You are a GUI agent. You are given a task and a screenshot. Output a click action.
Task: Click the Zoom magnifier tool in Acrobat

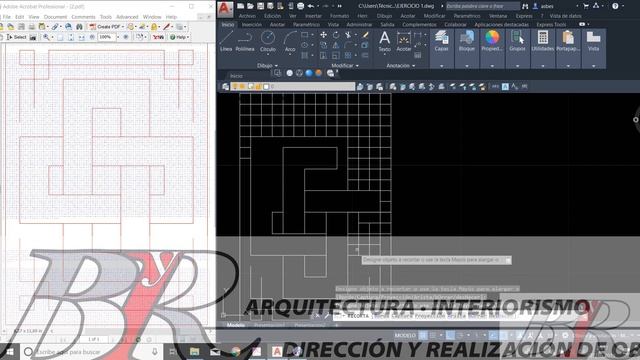click(46, 37)
